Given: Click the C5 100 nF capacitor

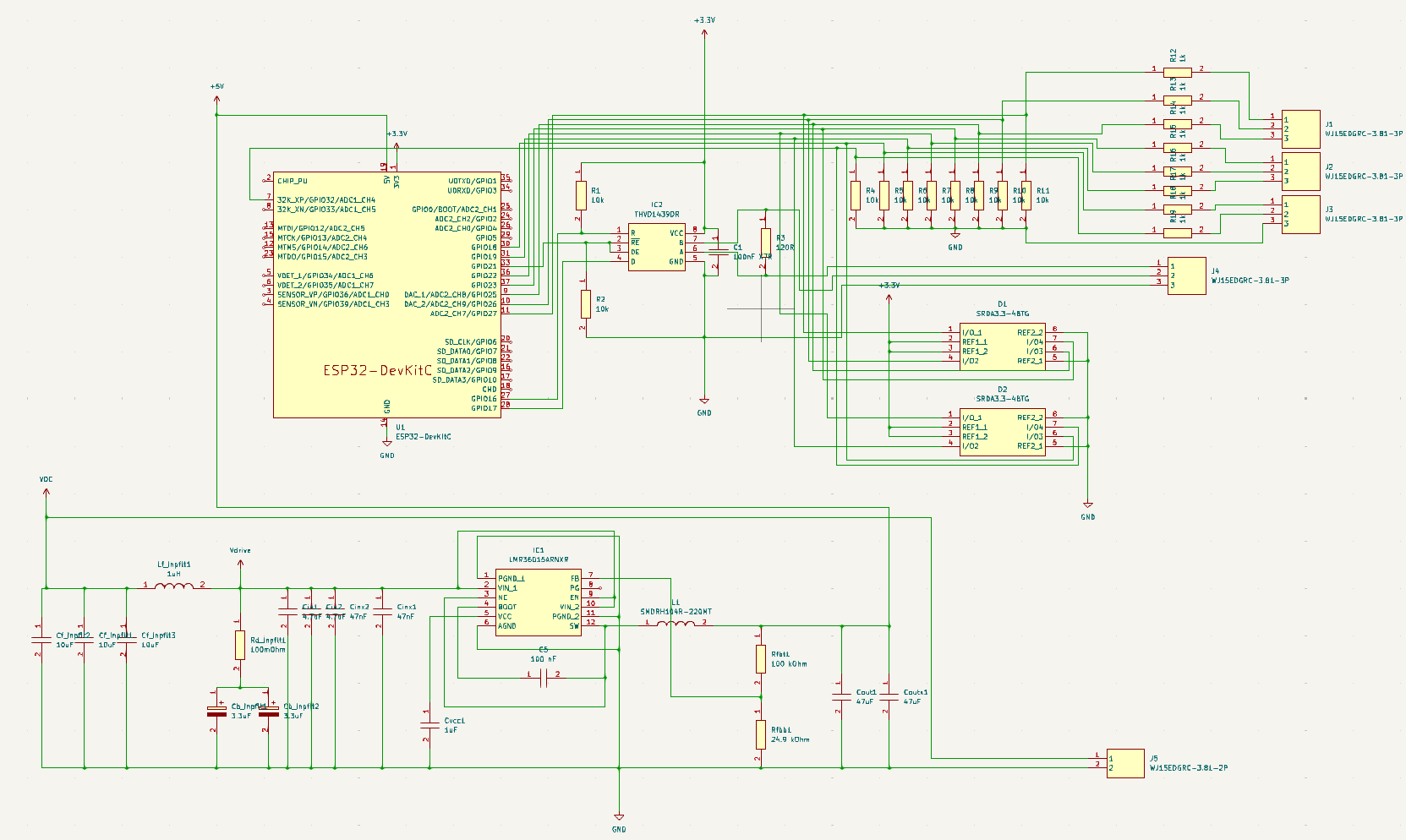Looking at the screenshot, I should [x=544, y=677].
